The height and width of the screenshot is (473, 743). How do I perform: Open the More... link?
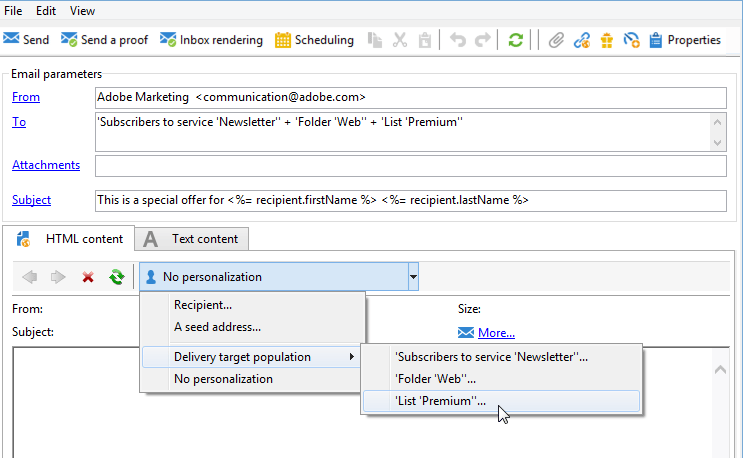coord(496,333)
